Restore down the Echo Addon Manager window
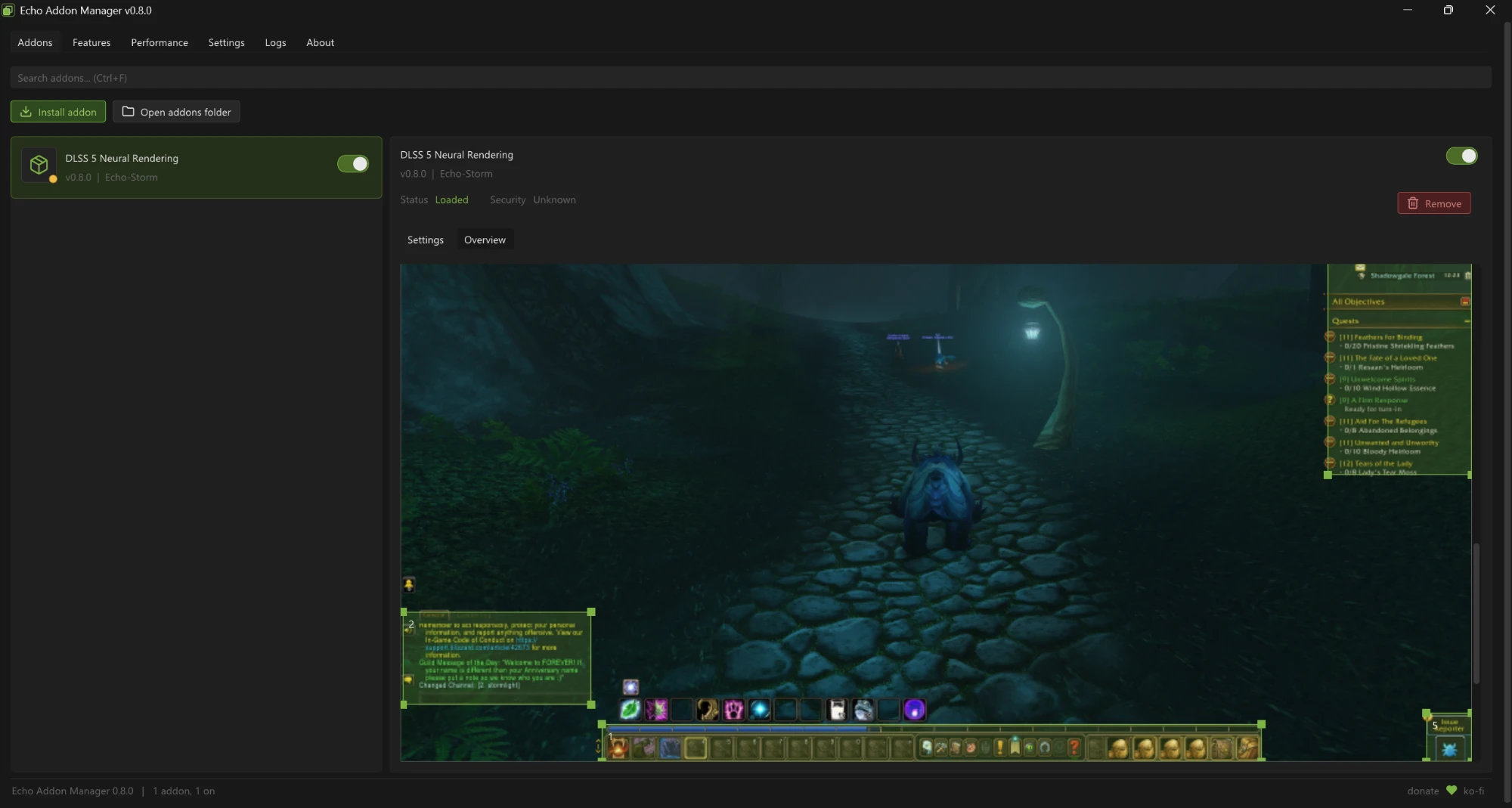The image size is (1512, 808). click(x=1448, y=10)
